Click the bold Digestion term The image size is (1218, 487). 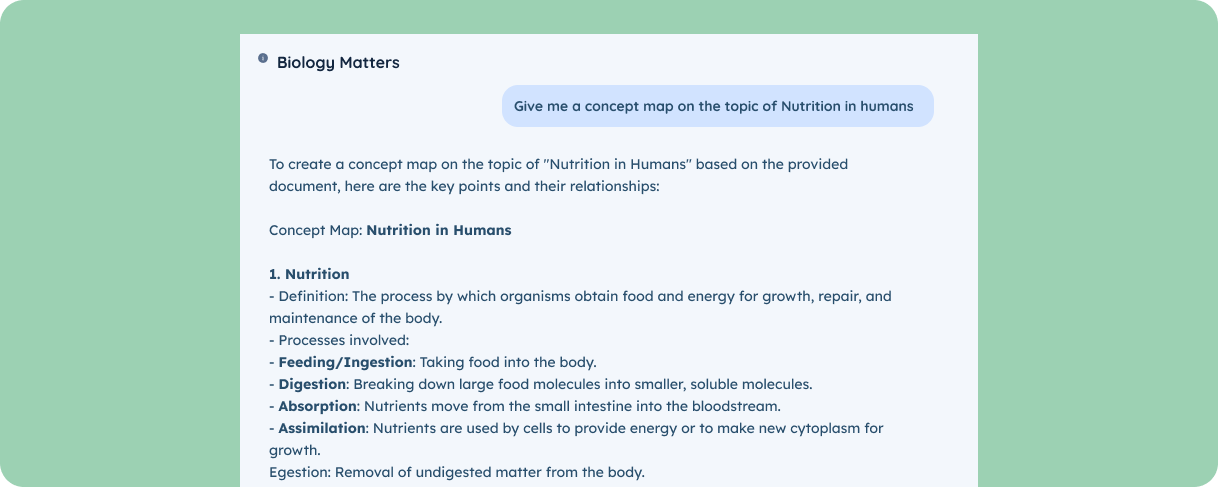point(312,384)
